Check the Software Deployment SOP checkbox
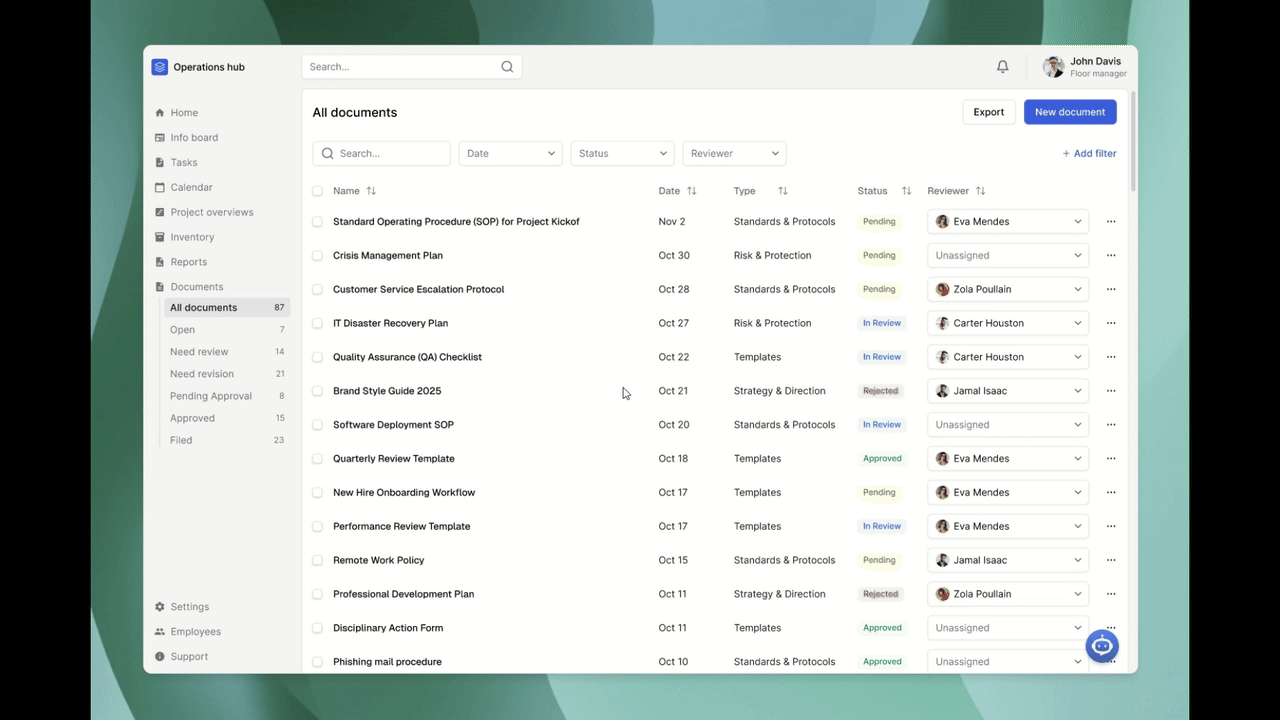 pyautogui.click(x=317, y=425)
